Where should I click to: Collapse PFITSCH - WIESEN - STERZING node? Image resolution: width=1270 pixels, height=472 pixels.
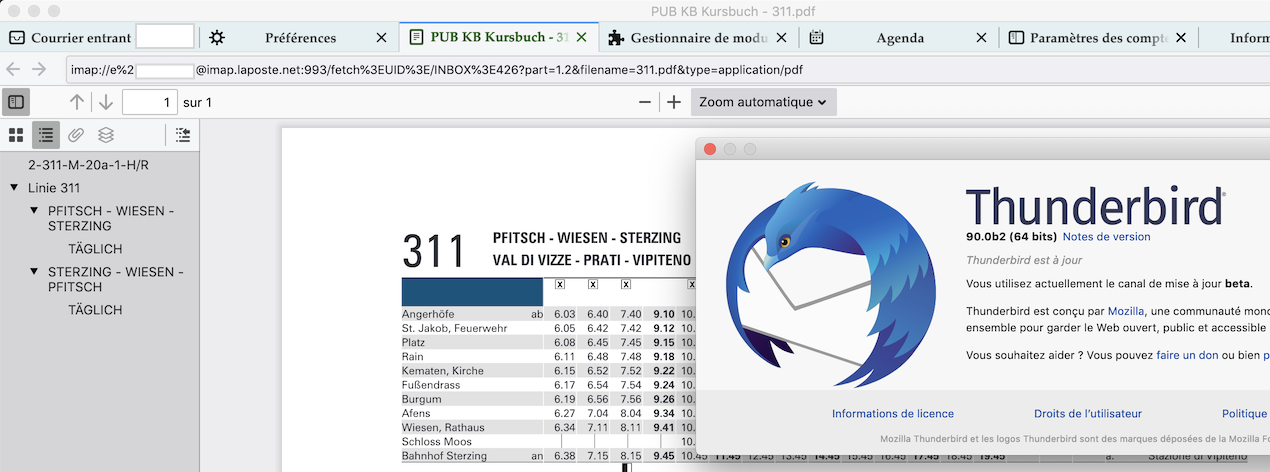tap(34, 211)
